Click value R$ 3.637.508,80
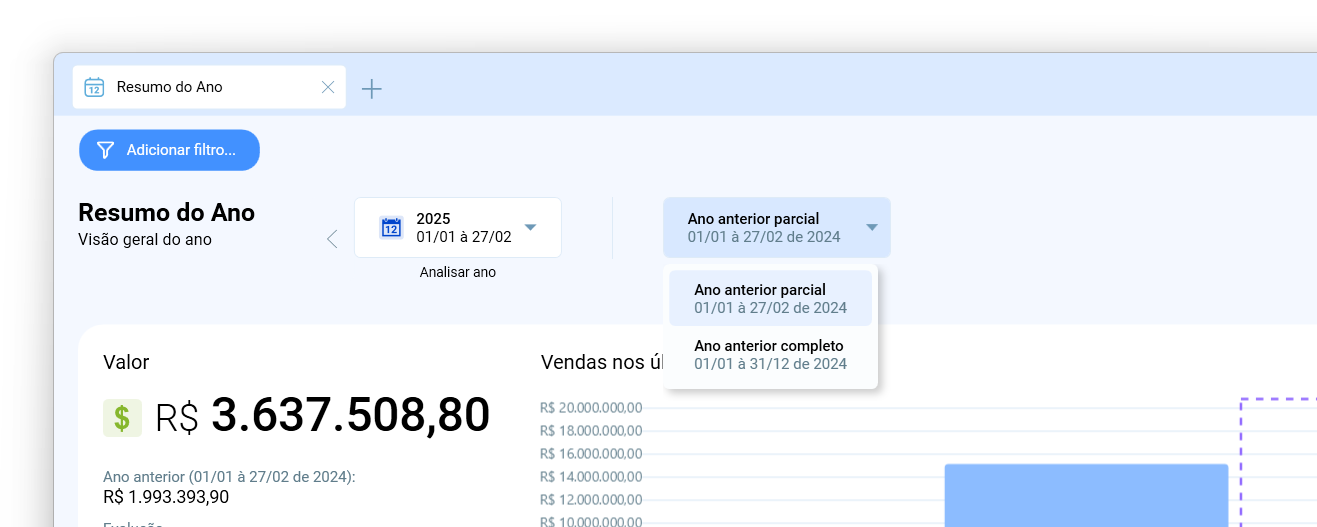Screen dimensions: 1317x527 click(323, 416)
